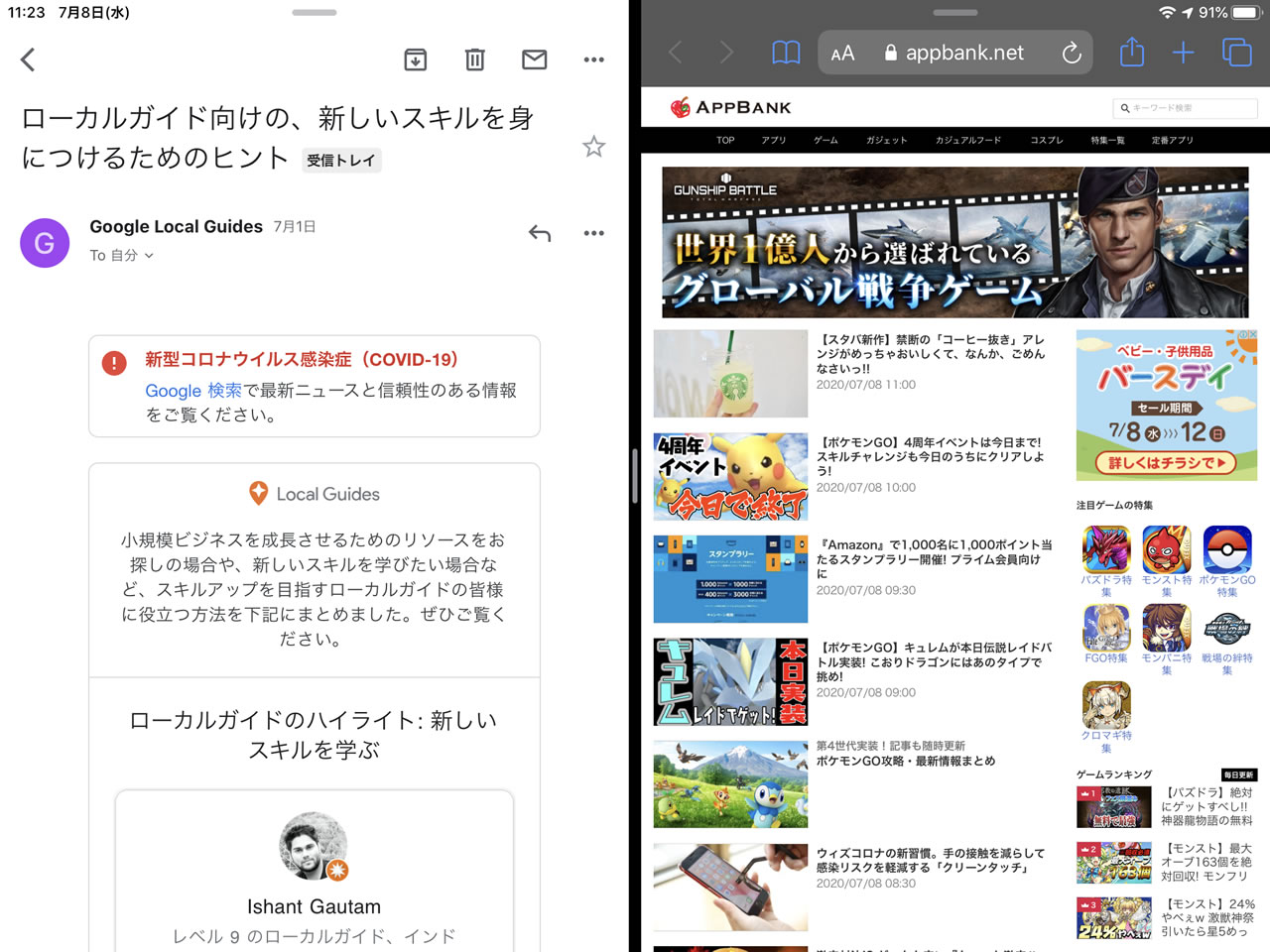
Task: Open the モンスト特集 game icon
Action: [x=1167, y=549]
